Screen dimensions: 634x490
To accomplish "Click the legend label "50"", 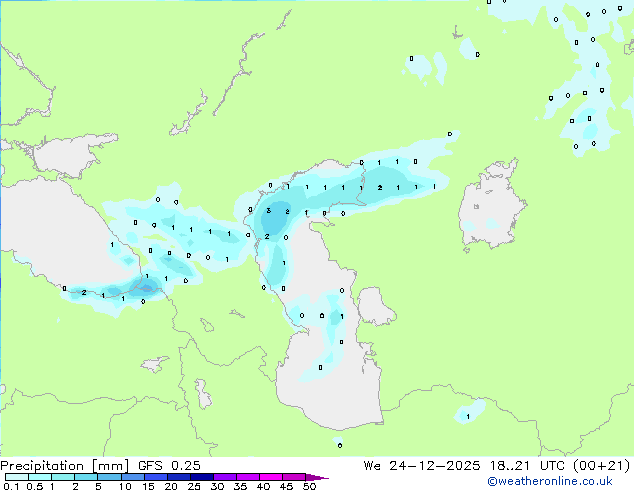I will pos(309,486).
